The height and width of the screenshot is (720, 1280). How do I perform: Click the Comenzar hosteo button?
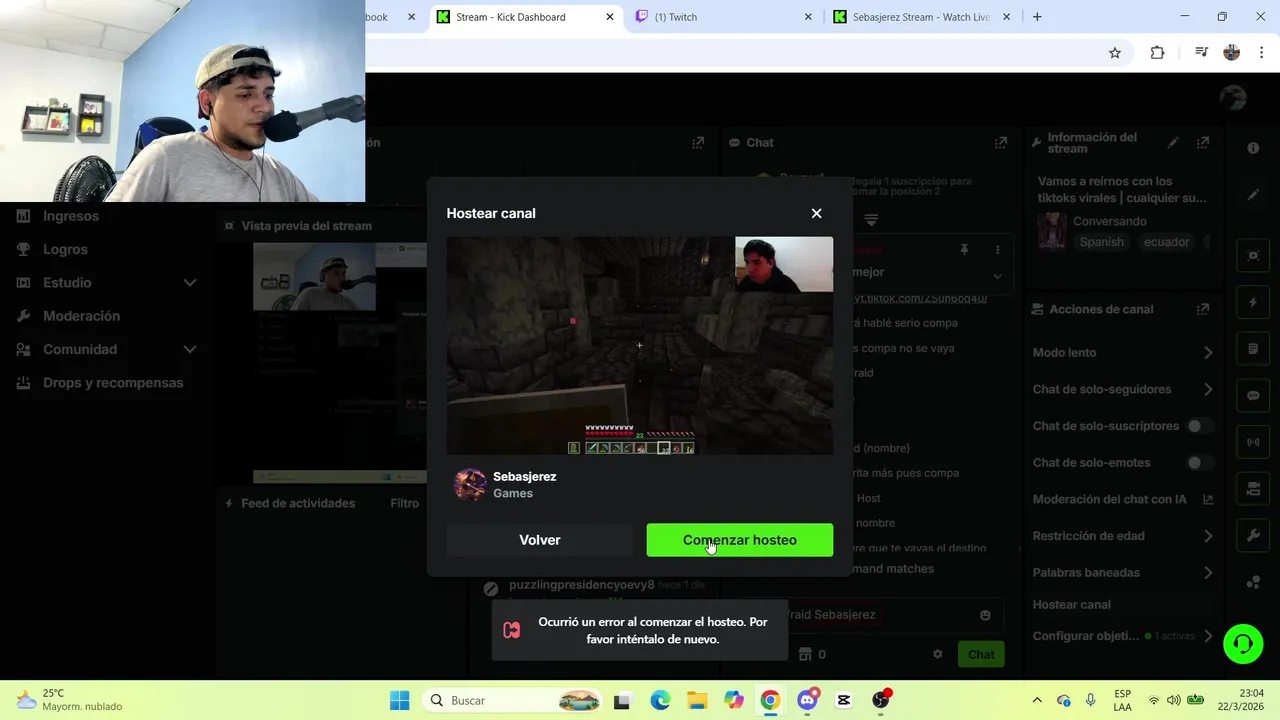739,540
